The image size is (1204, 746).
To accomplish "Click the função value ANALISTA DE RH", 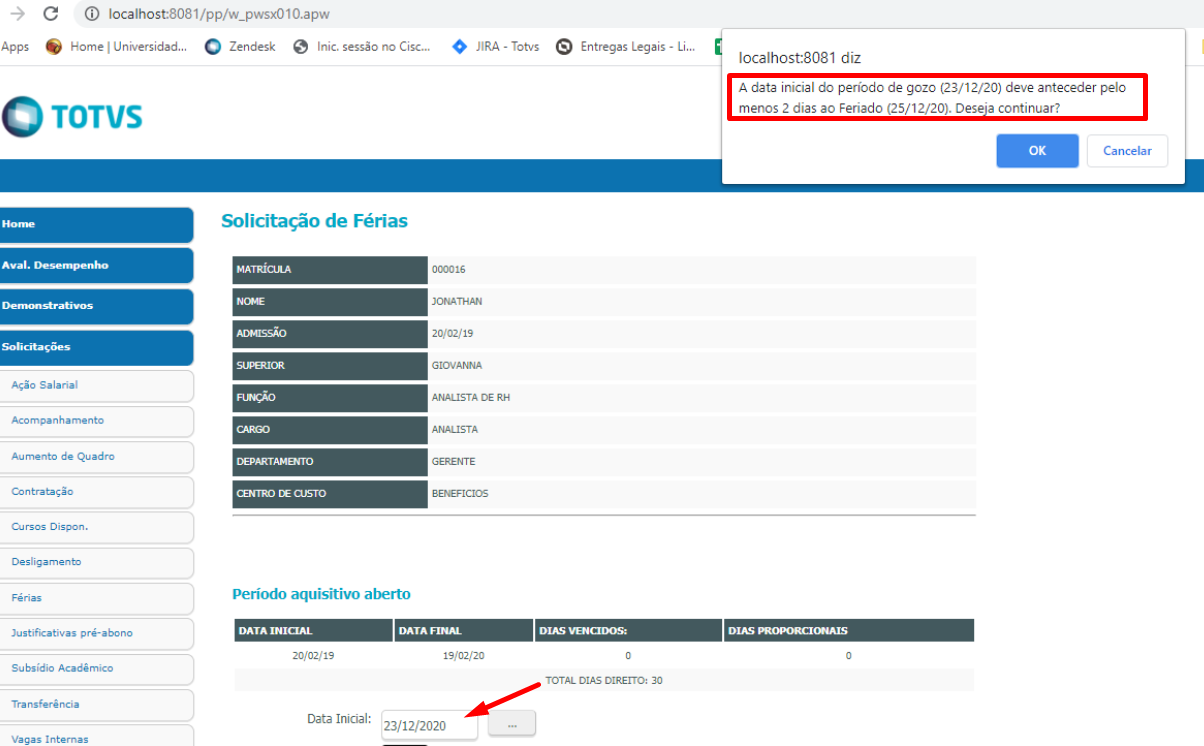I will tap(471, 398).
